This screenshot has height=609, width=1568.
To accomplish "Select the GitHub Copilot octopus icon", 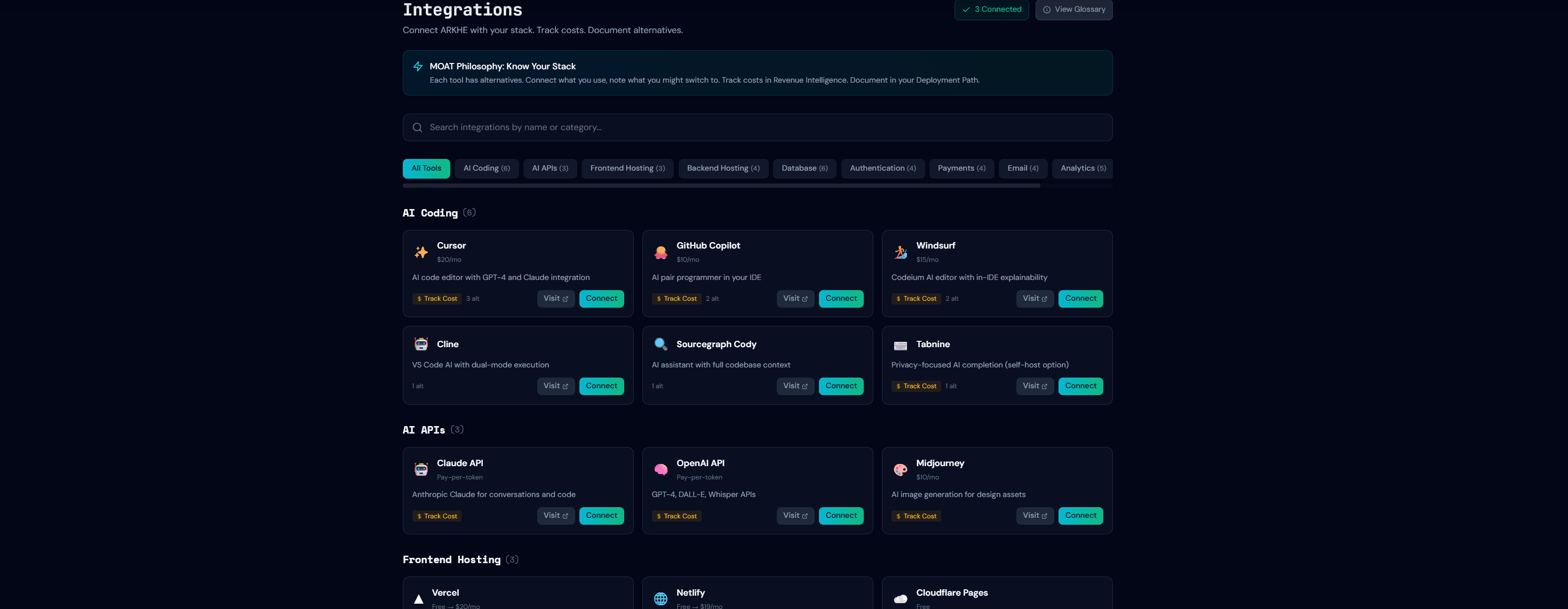I will 660,251.
